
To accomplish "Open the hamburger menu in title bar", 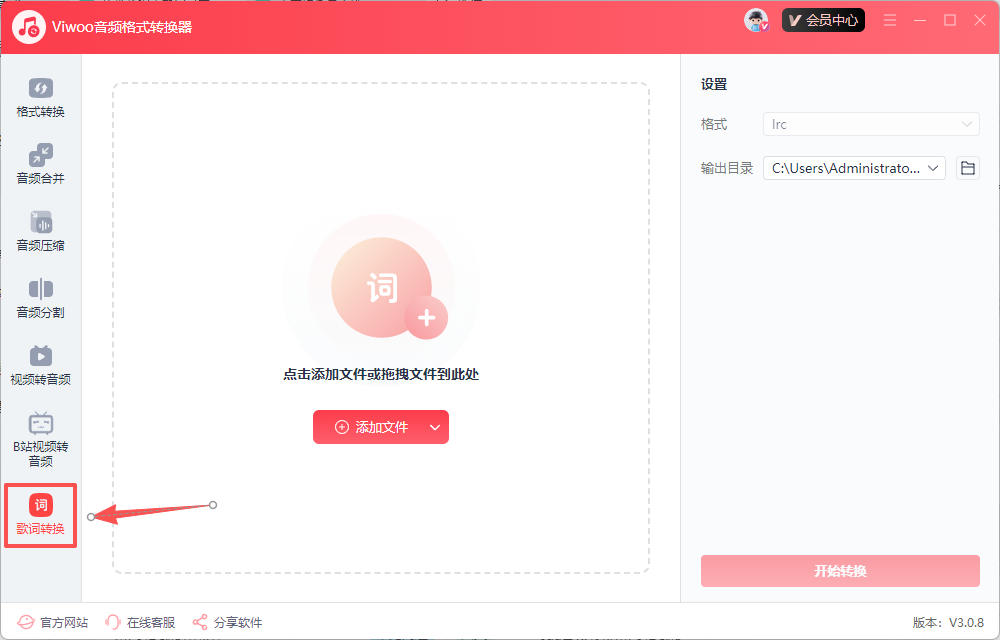I will coord(889,19).
